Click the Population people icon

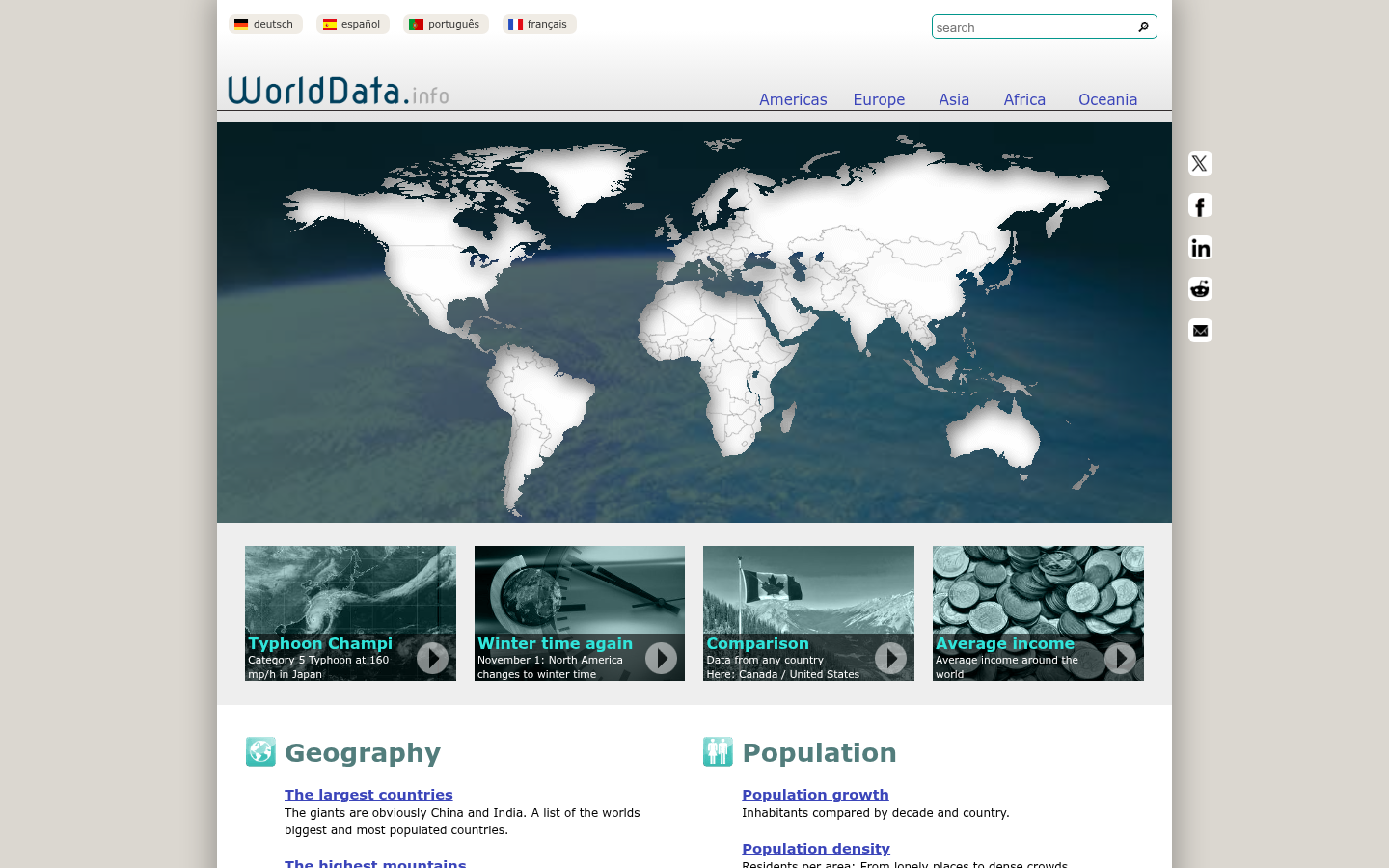point(718,751)
